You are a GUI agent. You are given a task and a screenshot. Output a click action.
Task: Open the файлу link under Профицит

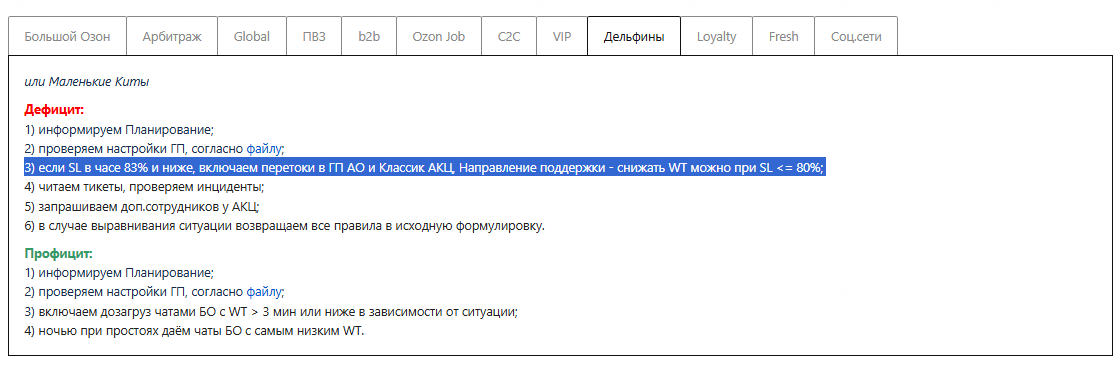(264, 292)
